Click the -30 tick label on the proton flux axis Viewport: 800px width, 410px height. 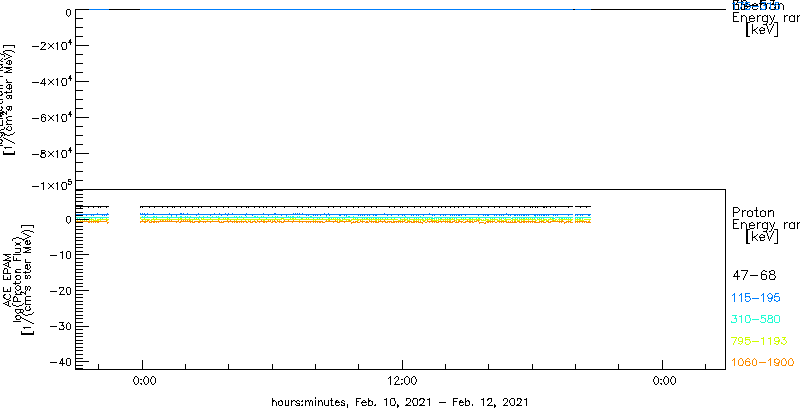[61, 326]
